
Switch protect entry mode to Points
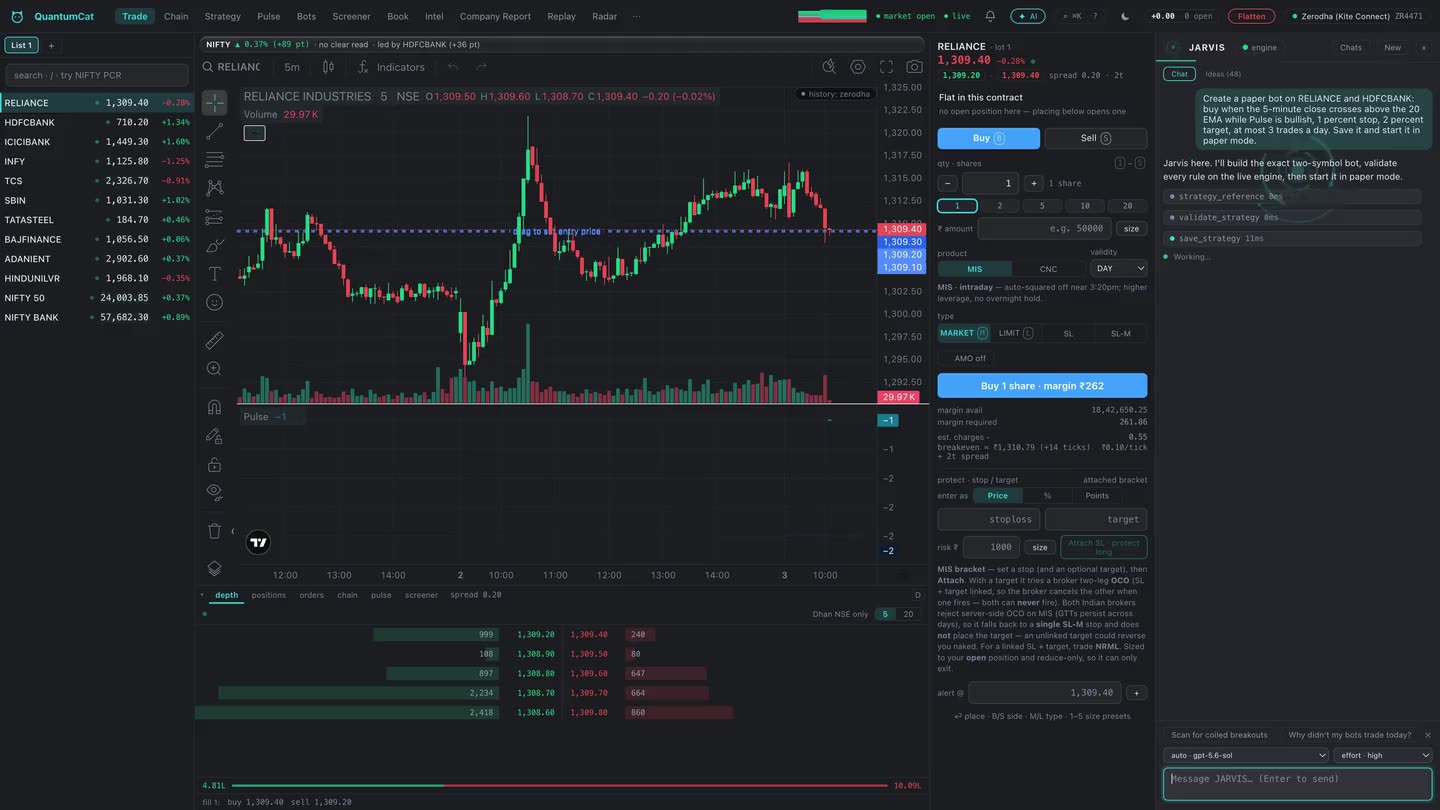point(1097,495)
